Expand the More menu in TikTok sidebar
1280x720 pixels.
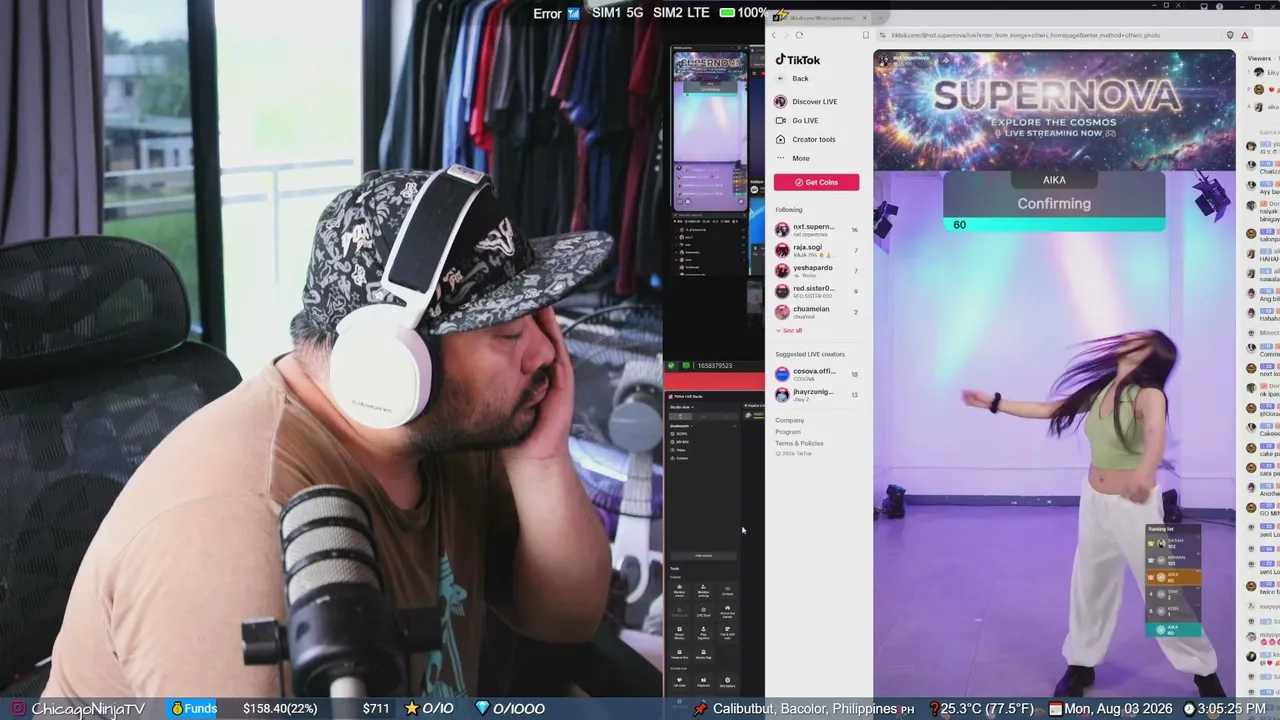pos(793,158)
